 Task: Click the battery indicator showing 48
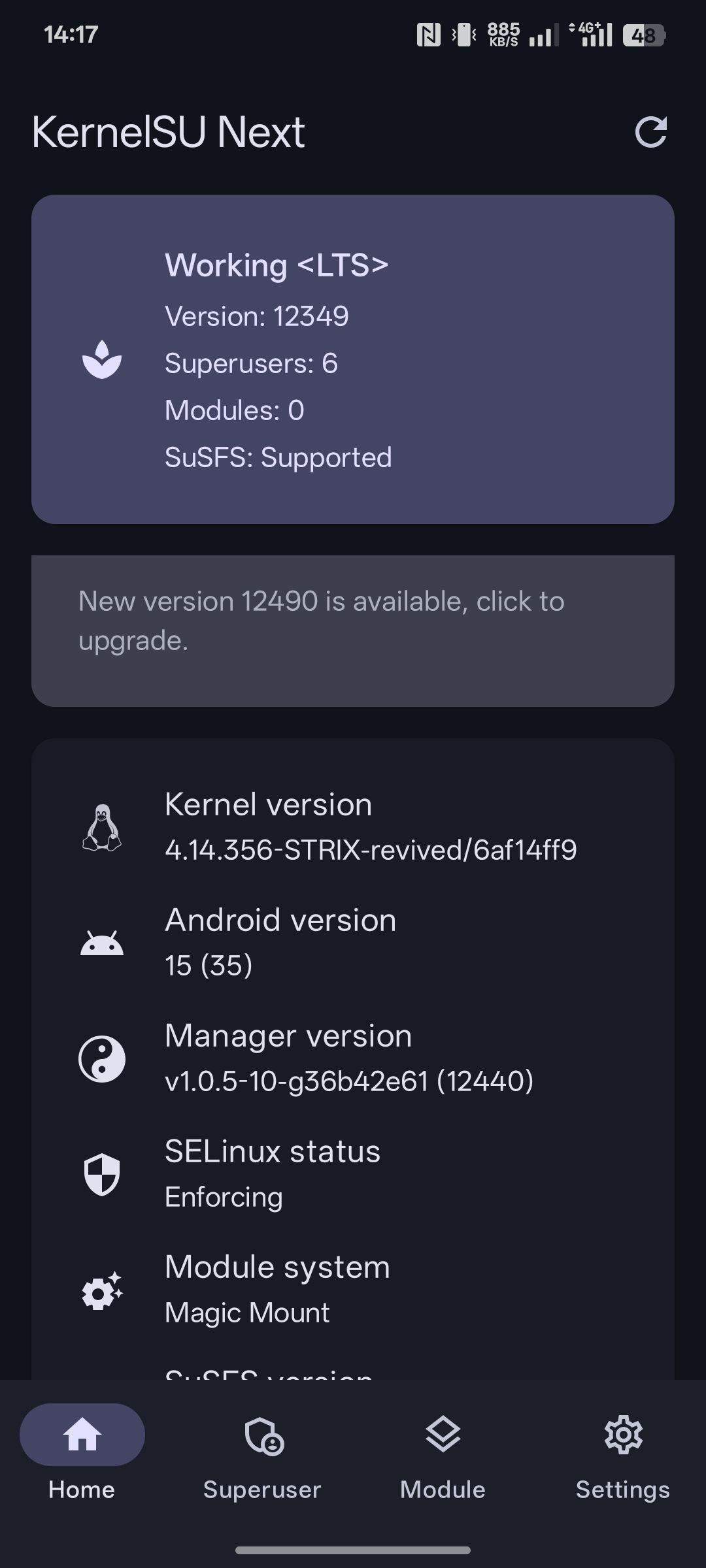pyautogui.click(x=644, y=35)
